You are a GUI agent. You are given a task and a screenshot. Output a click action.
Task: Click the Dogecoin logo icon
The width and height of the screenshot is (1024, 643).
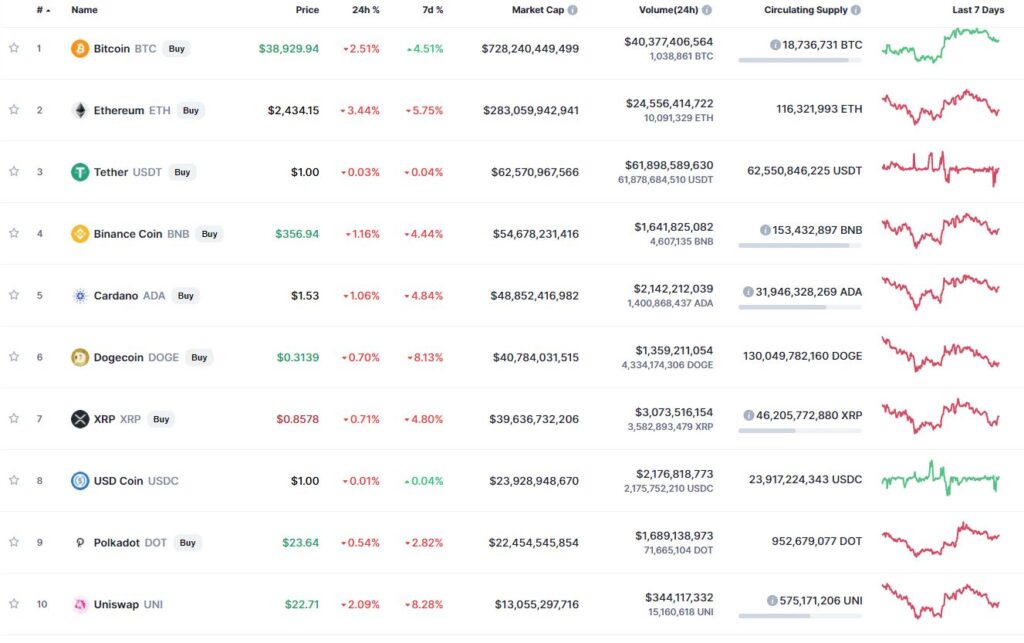point(80,357)
